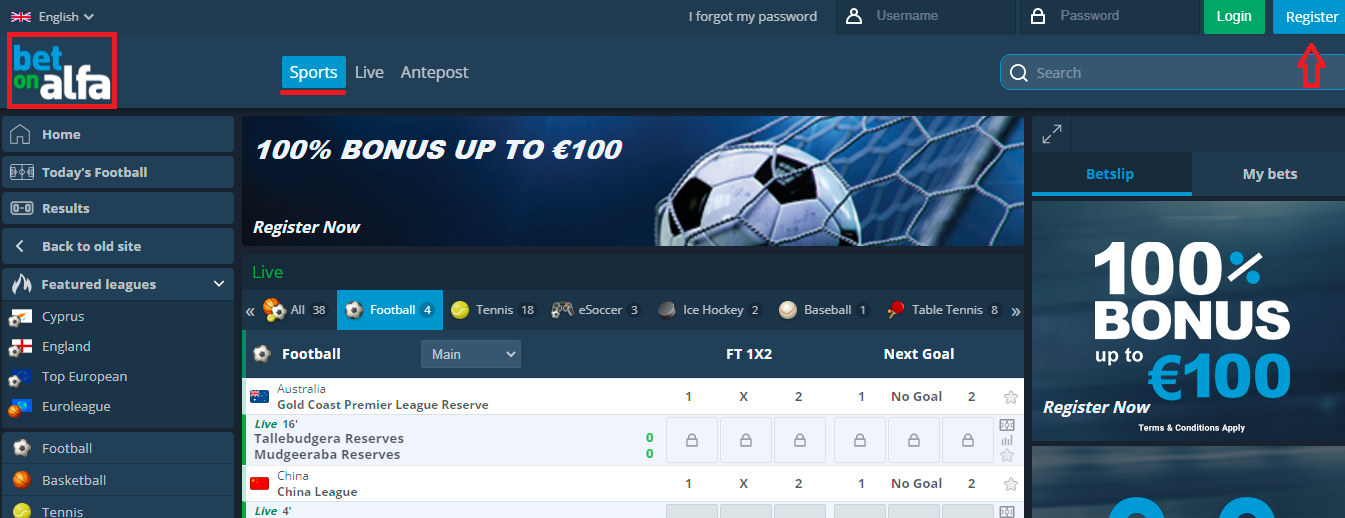This screenshot has width=1345, height=518.
Task: Open match statistics icon for Tallebudgera Reserves
Action: [x=1007, y=440]
